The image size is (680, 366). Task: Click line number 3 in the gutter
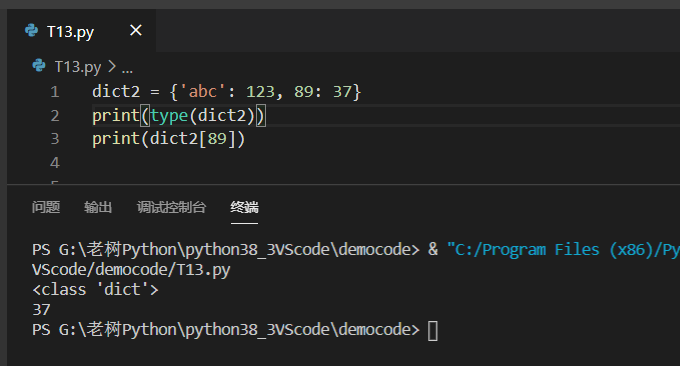(x=55, y=138)
